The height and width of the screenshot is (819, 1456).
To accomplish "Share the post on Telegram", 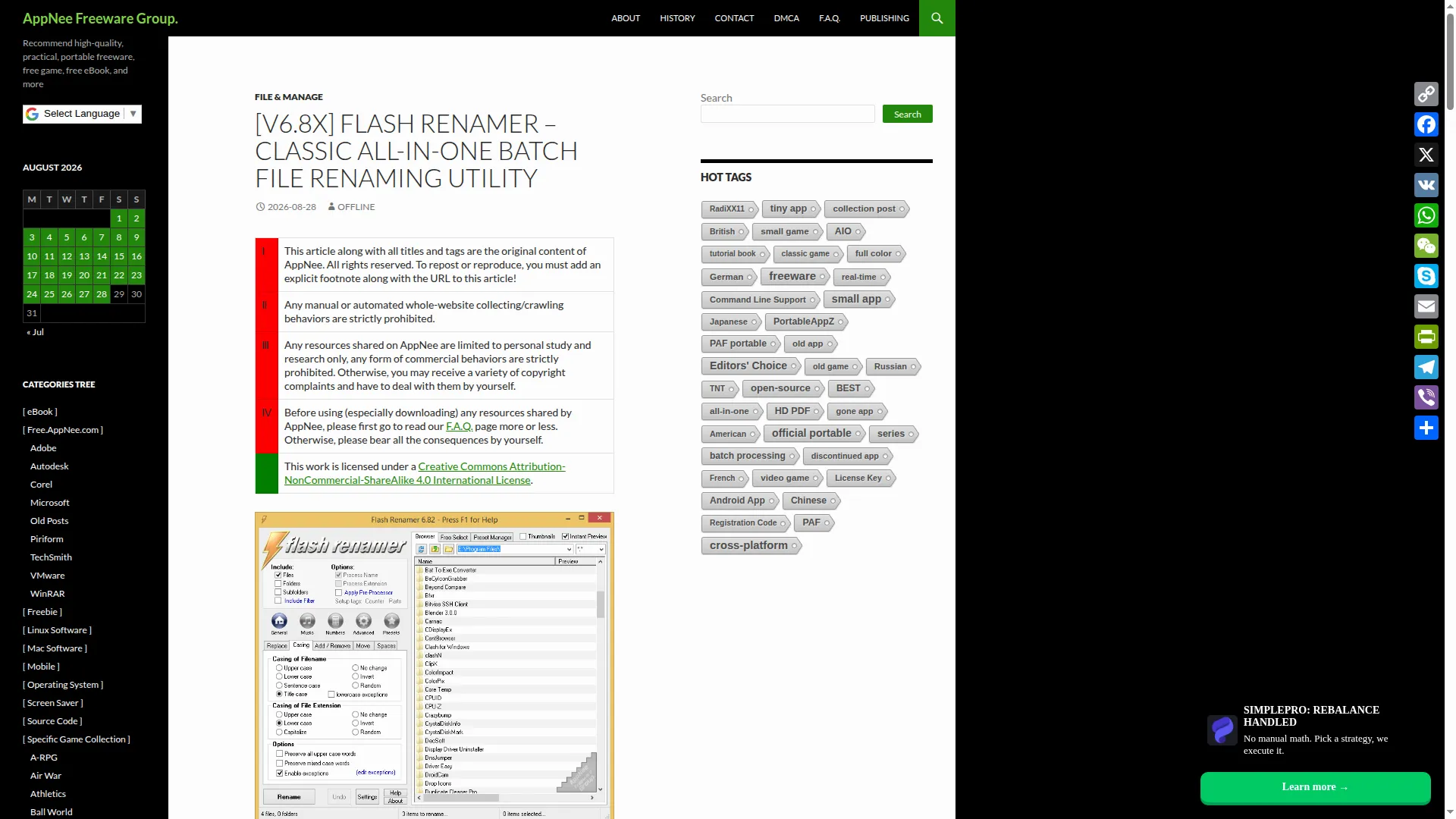I will tap(1426, 367).
